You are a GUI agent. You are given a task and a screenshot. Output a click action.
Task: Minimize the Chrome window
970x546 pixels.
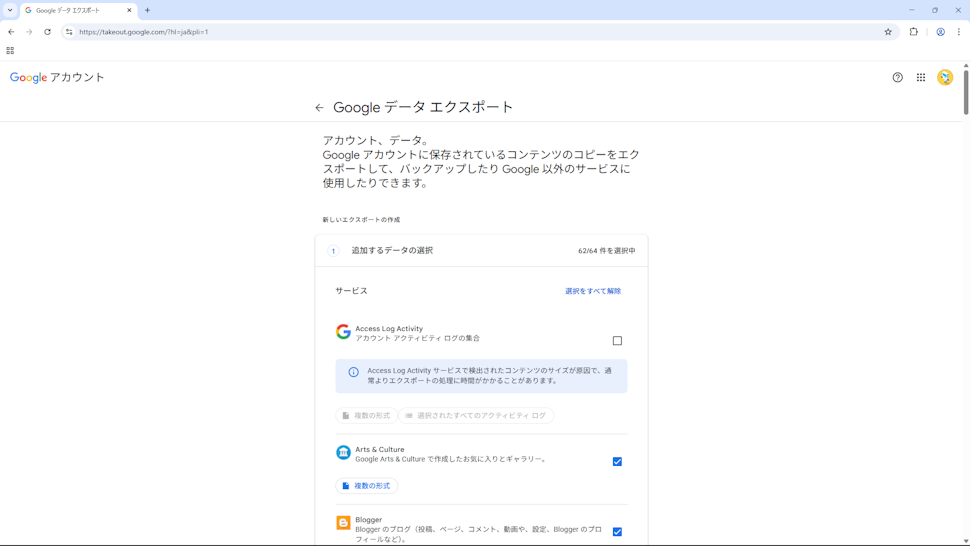coord(911,10)
